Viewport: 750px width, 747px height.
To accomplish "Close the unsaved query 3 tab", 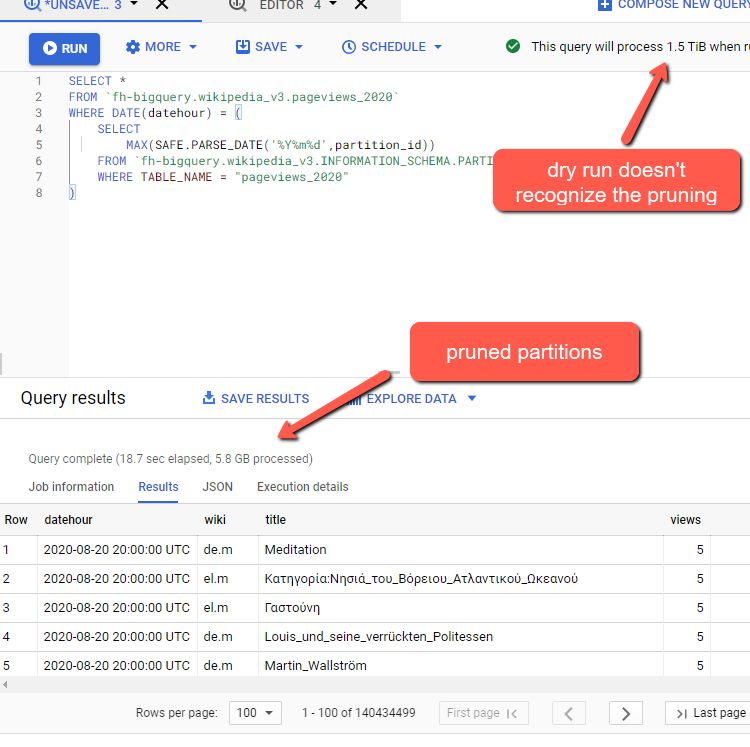I will [162, 5].
